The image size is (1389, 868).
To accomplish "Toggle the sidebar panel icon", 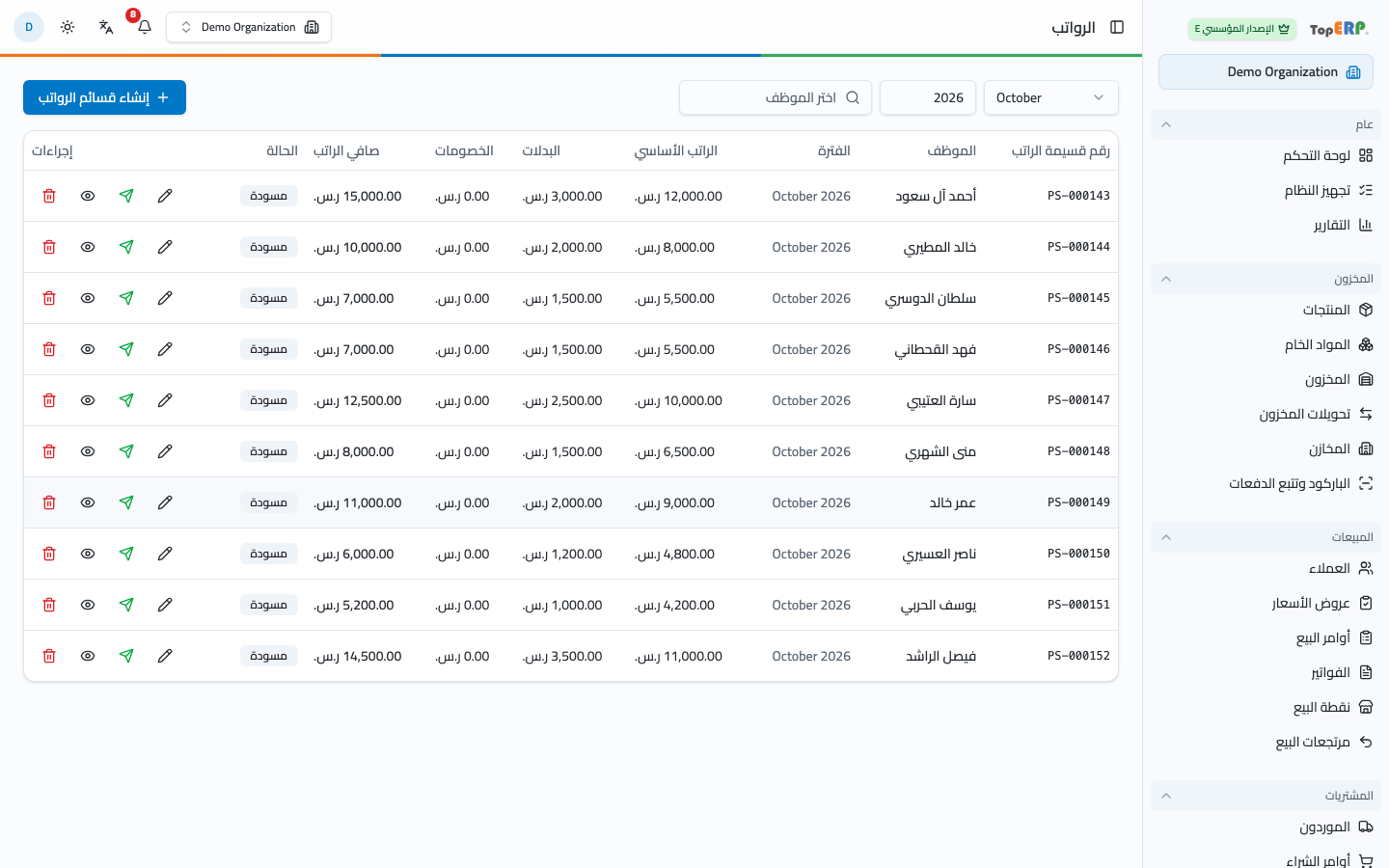I will click(1117, 27).
